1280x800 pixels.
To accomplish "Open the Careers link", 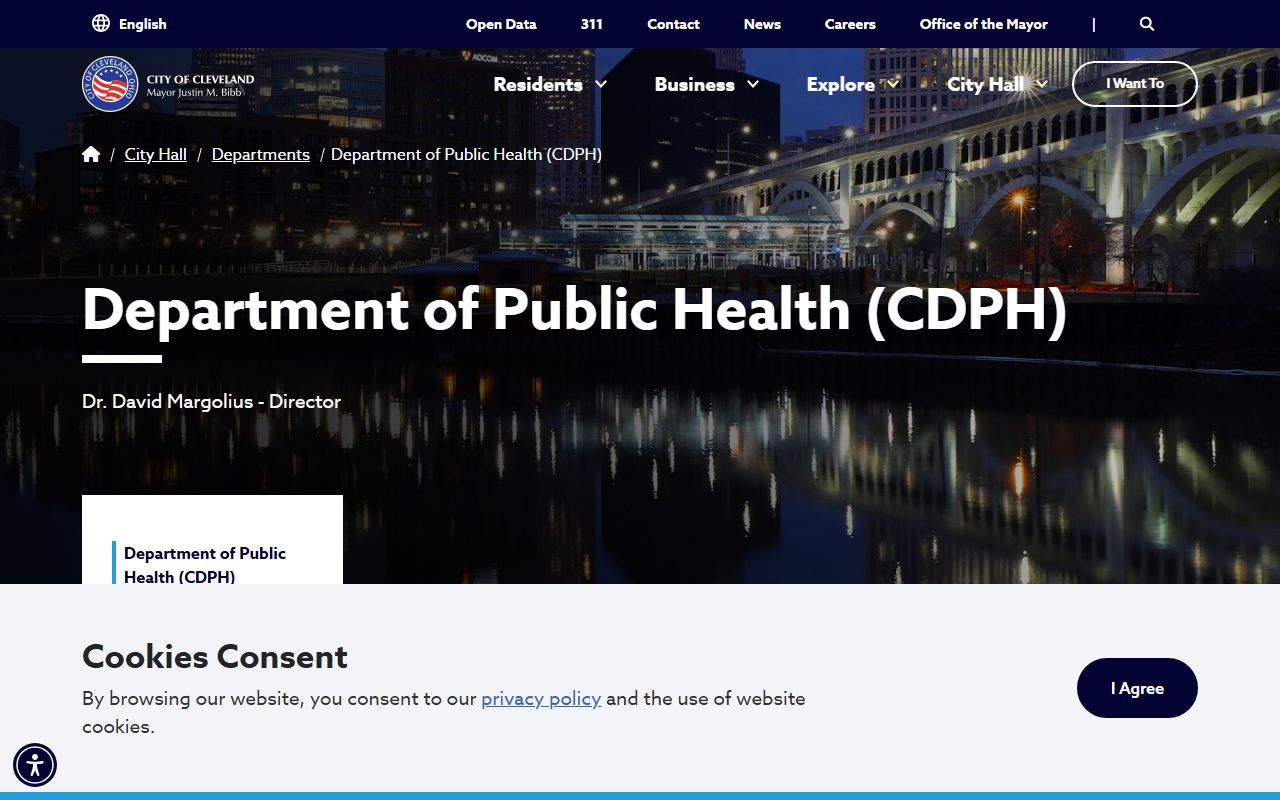I will (850, 24).
